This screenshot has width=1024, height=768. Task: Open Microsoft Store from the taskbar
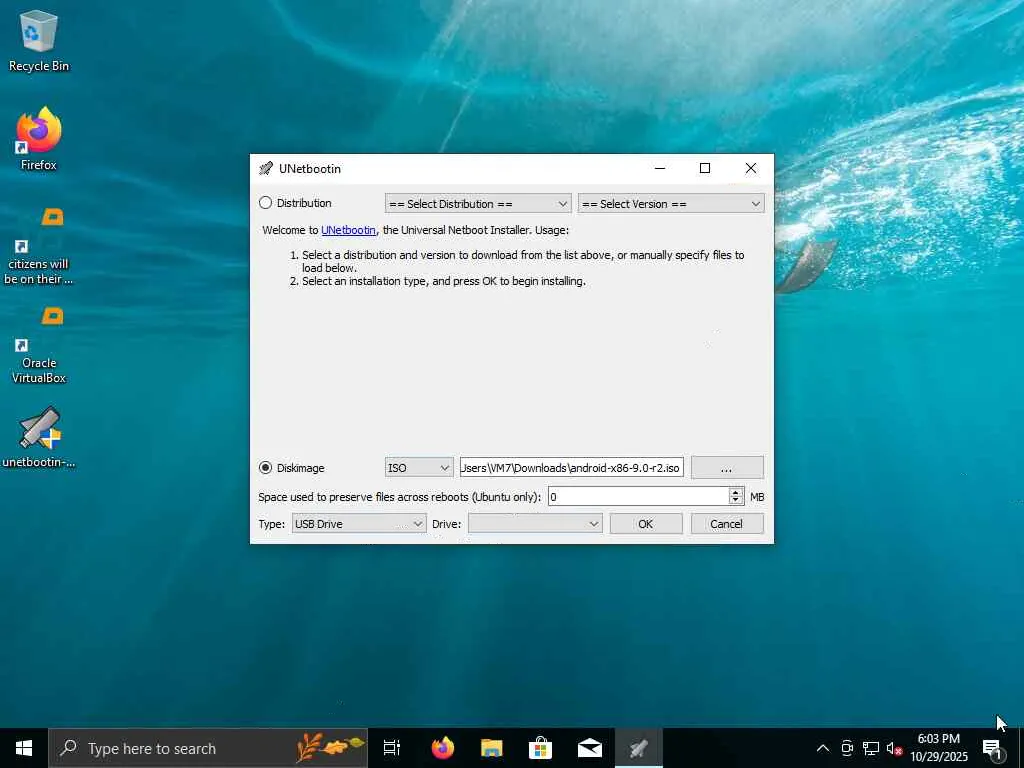(541, 748)
